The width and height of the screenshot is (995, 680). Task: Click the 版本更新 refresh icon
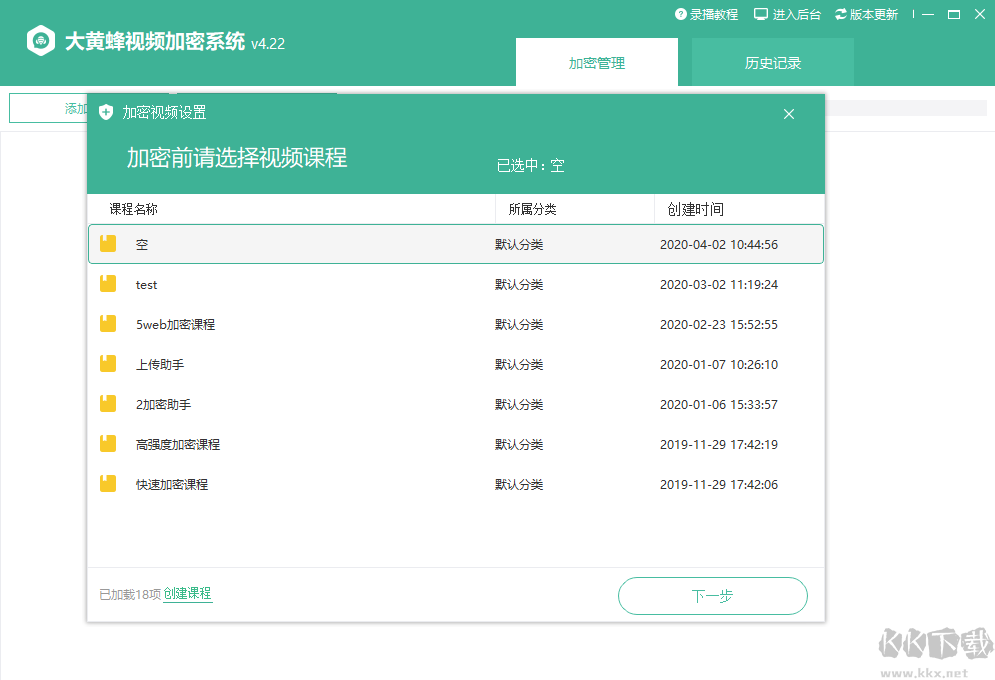pyautogui.click(x=841, y=14)
